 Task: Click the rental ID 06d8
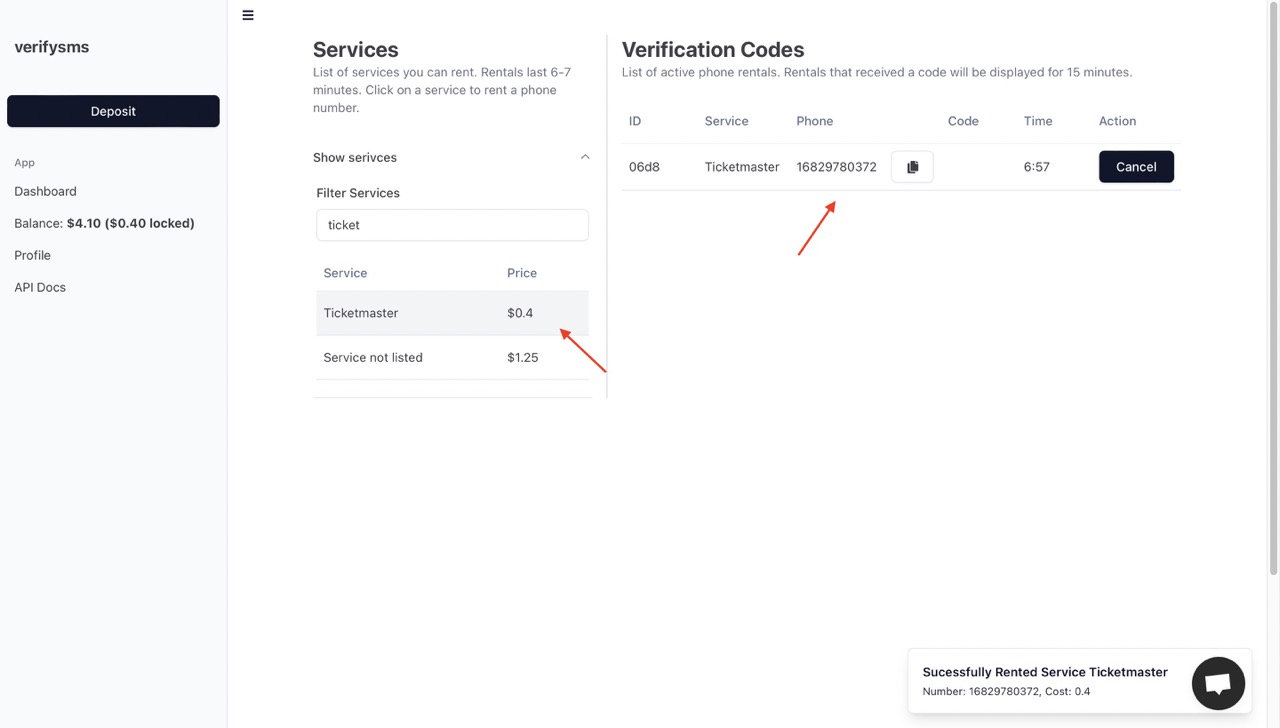644,167
